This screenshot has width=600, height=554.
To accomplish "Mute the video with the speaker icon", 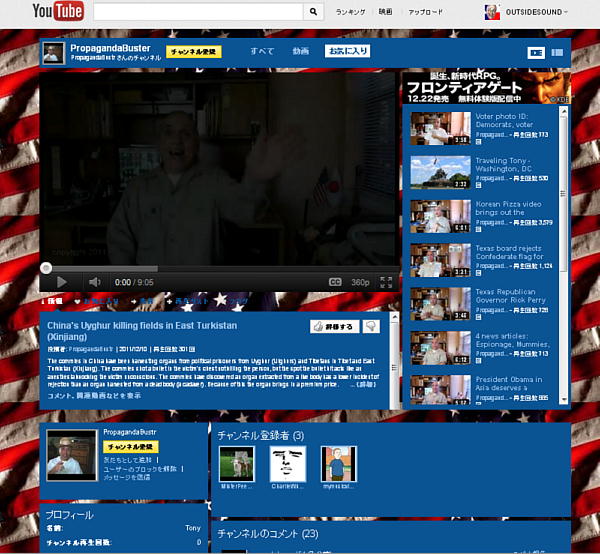I will tap(94, 282).
